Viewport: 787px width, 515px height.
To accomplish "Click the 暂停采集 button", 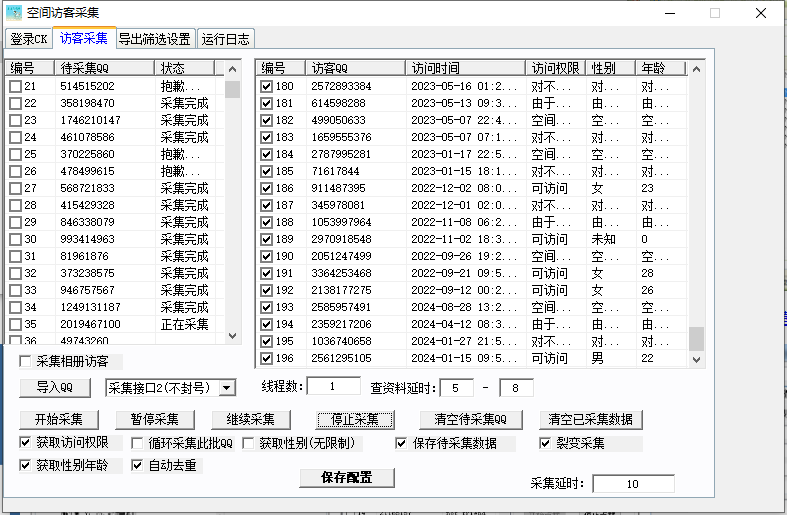I will [x=155, y=420].
